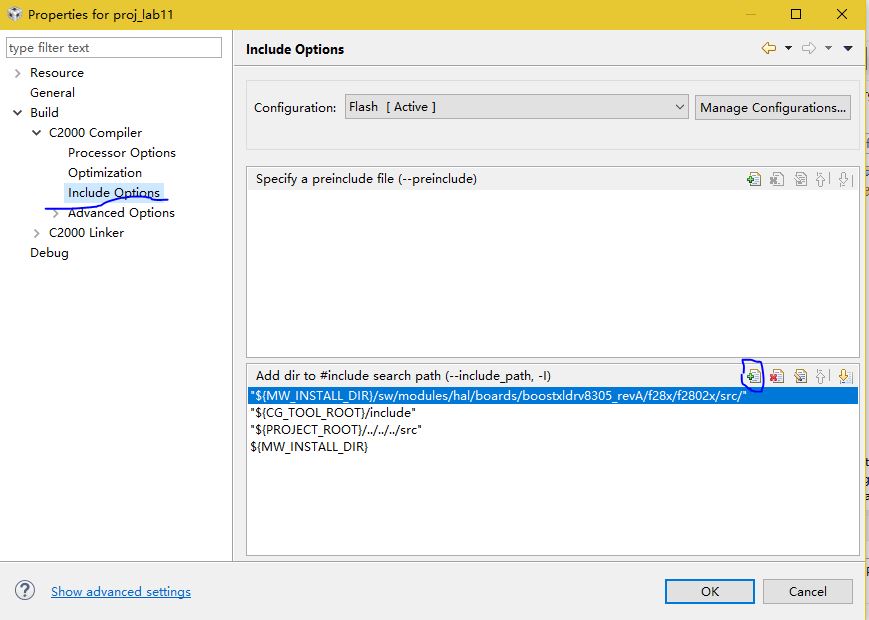Open the Show advanced settings link
Image resolution: width=869 pixels, height=620 pixels.
121,592
